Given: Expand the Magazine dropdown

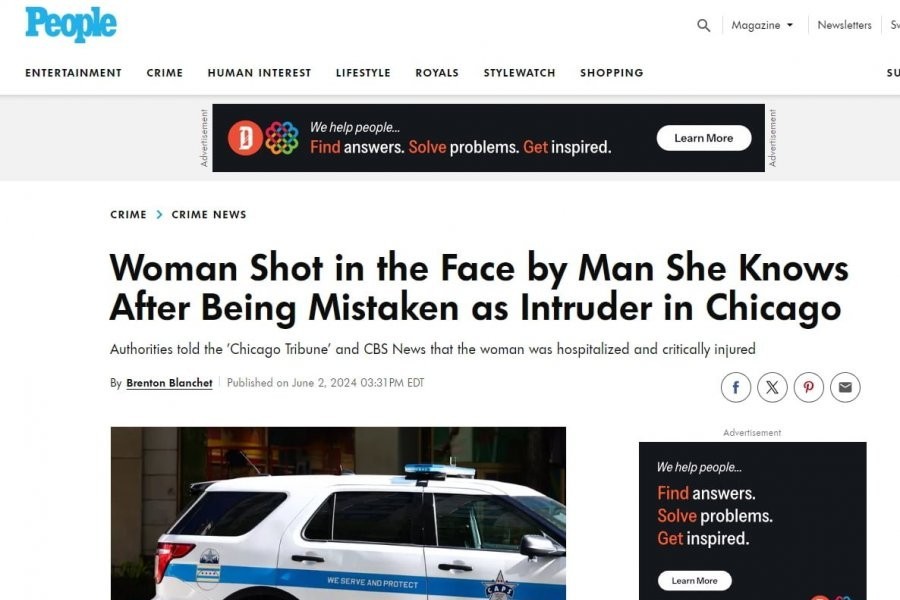Looking at the screenshot, I should 762,25.
